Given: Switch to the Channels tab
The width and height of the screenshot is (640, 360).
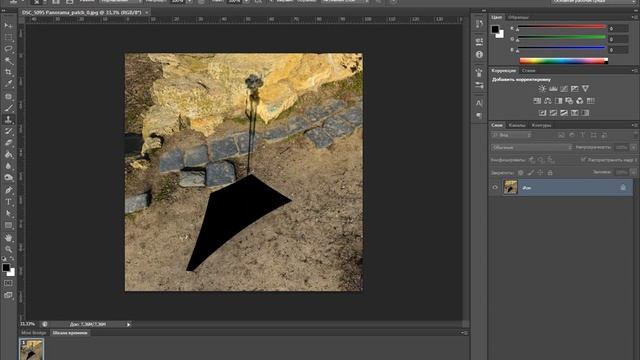Looking at the screenshot, I should point(517,125).
